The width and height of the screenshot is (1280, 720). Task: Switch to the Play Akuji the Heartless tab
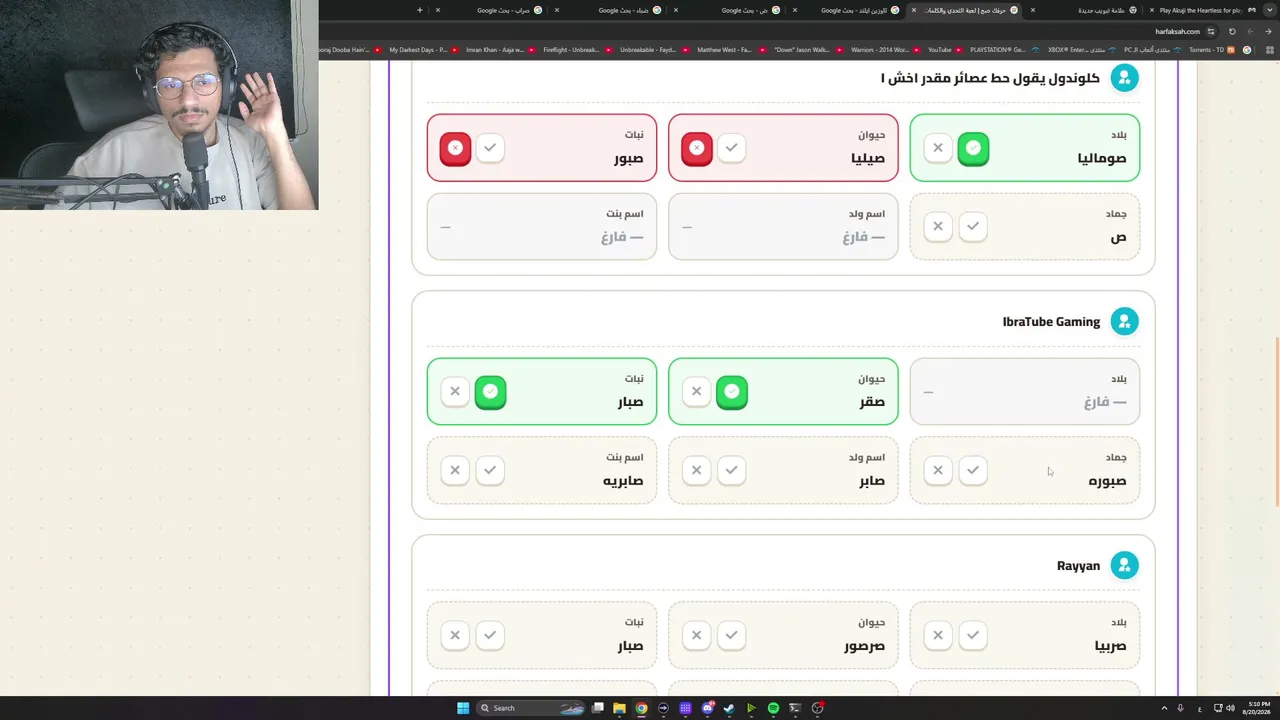(x=1200, y=10)
